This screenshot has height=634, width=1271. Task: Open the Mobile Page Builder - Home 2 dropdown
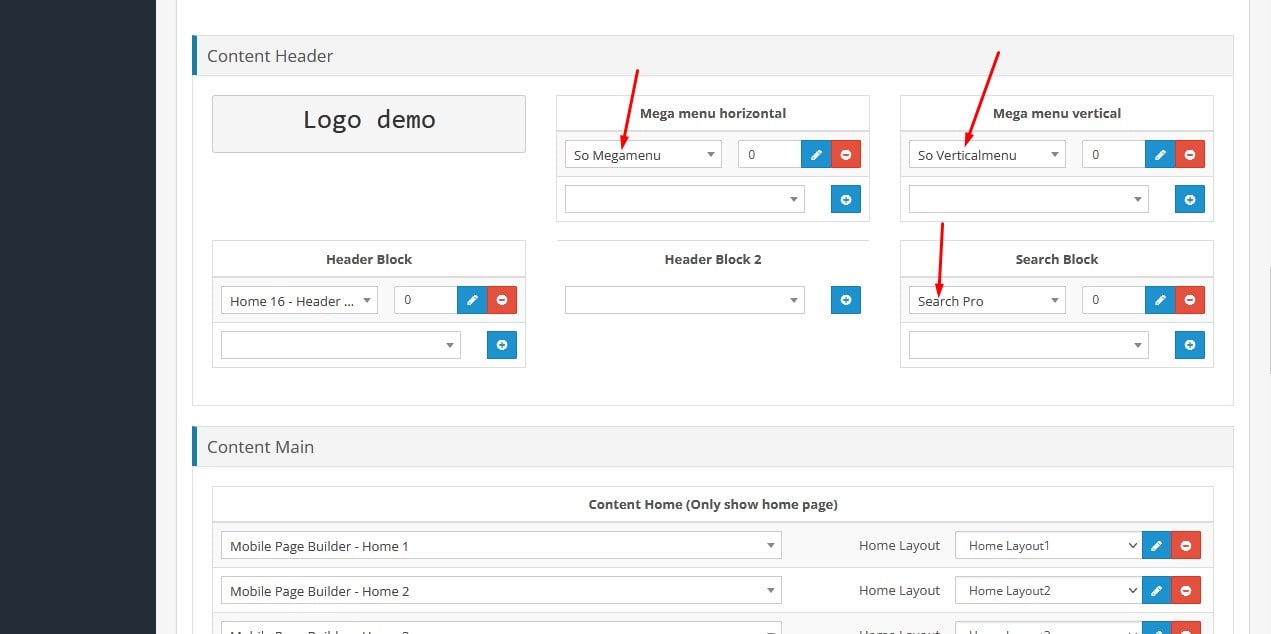(501, 591)
